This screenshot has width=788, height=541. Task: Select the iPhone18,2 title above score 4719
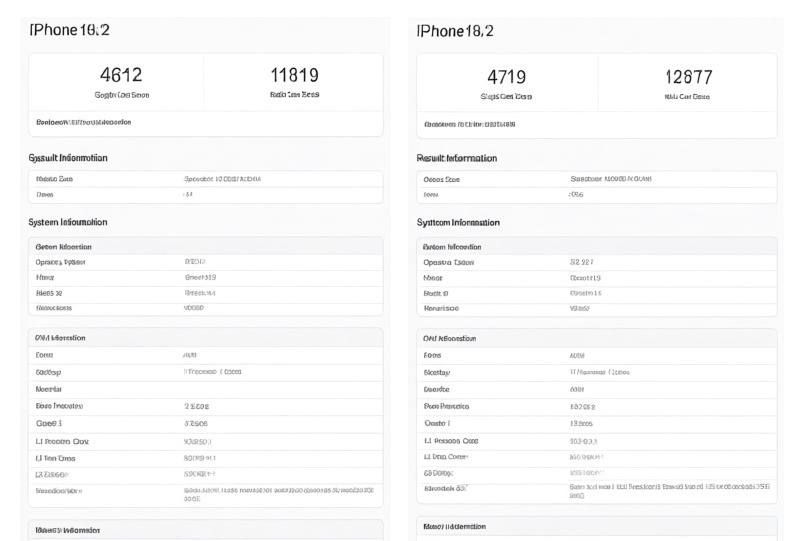coord(455,31)
